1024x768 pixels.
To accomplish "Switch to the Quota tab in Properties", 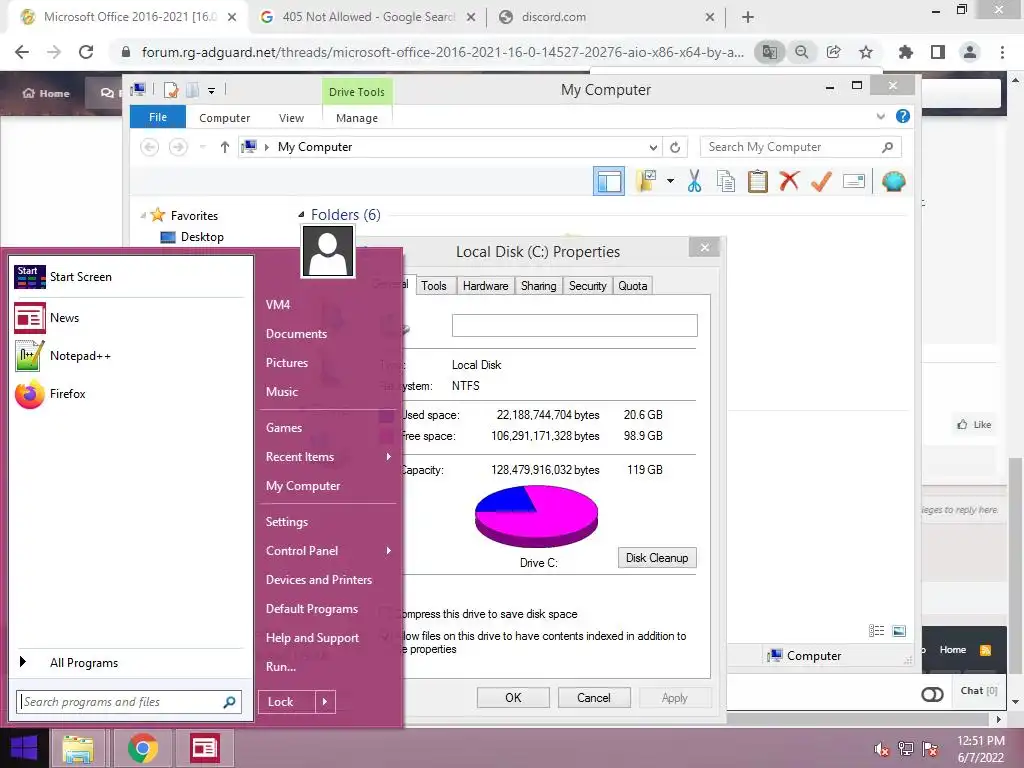I will tap(633, 285).
